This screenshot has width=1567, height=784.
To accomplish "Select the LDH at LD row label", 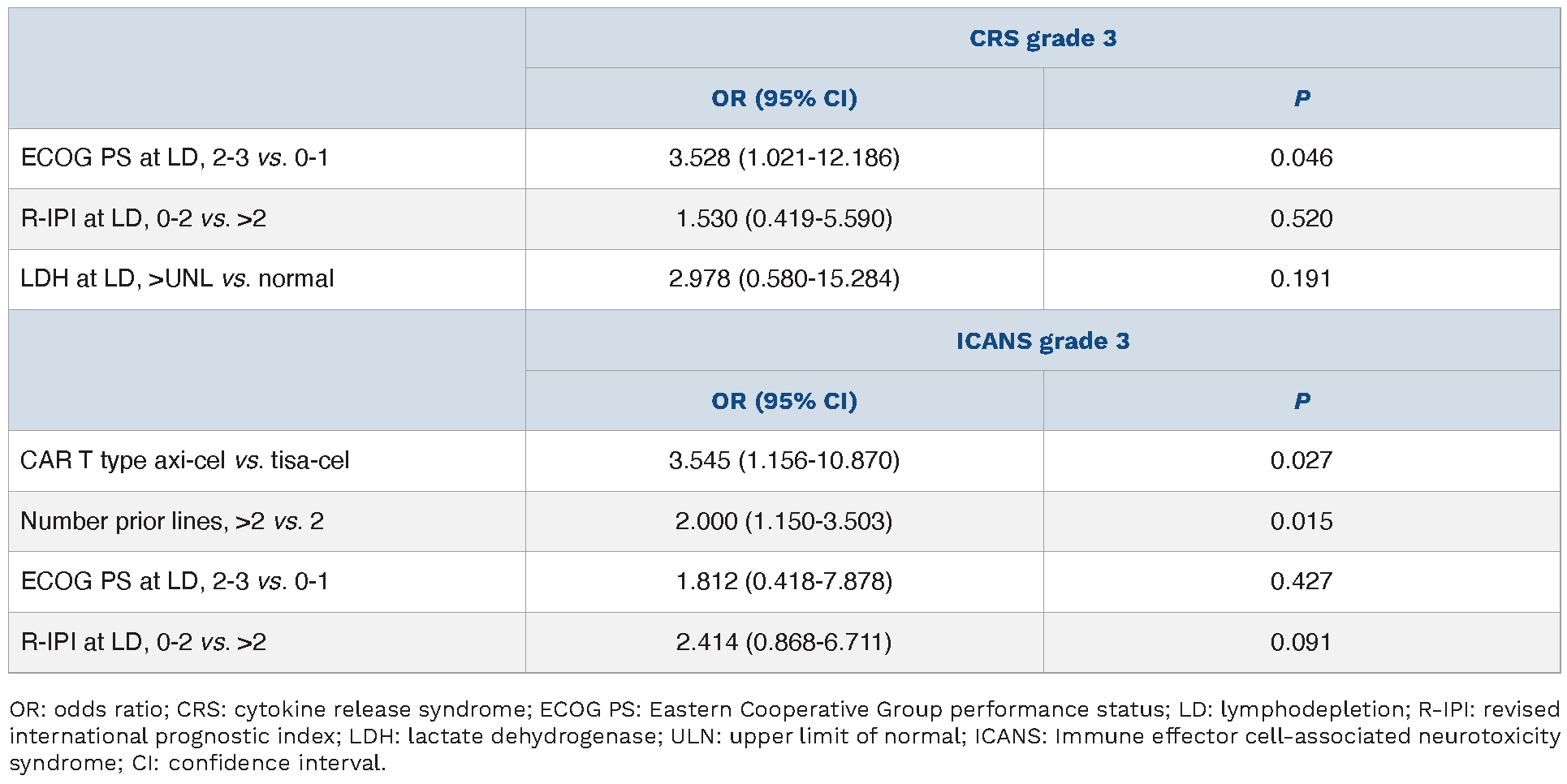I will (177, 278).
